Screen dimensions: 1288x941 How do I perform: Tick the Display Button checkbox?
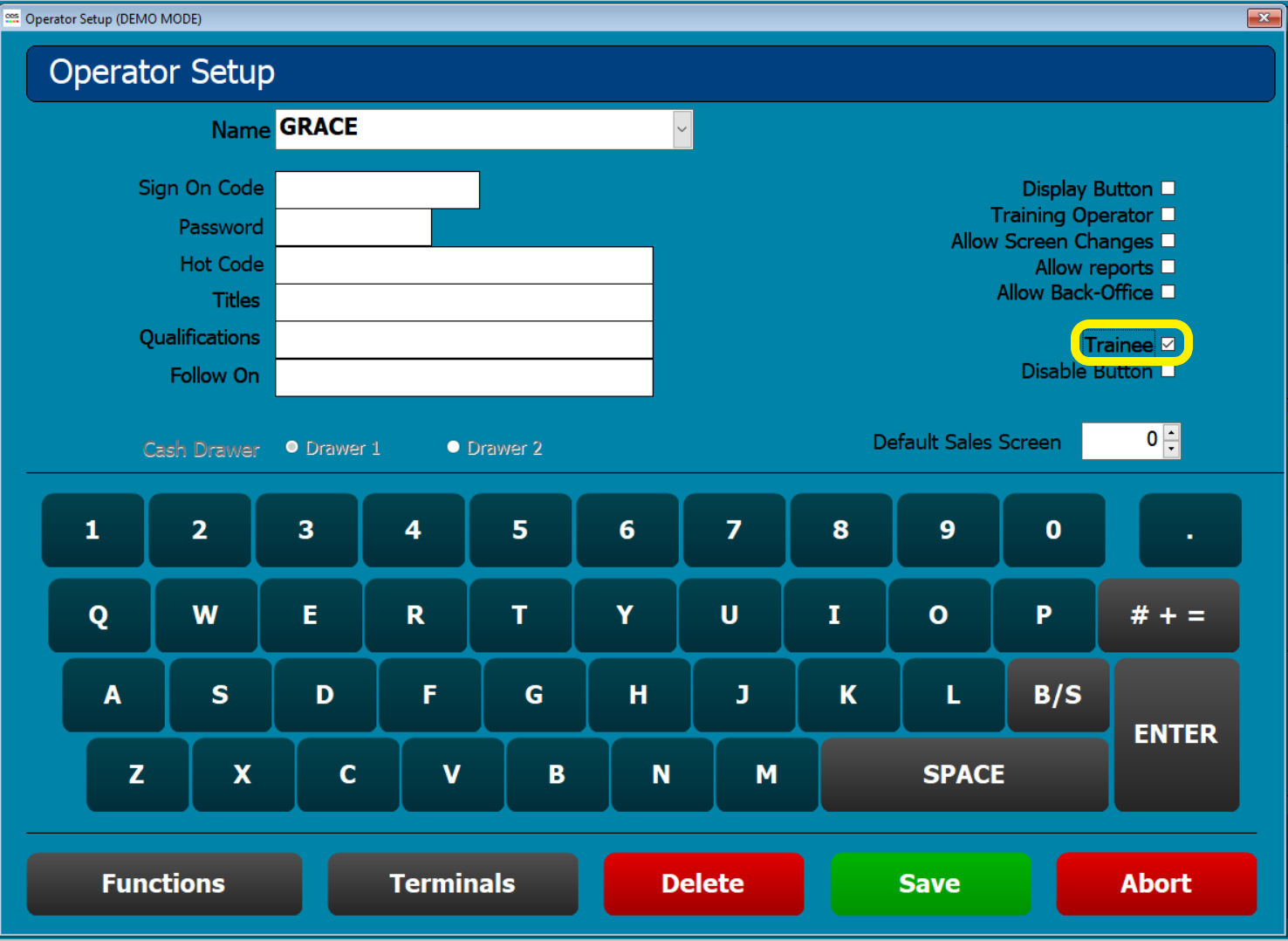(1168, 189)
